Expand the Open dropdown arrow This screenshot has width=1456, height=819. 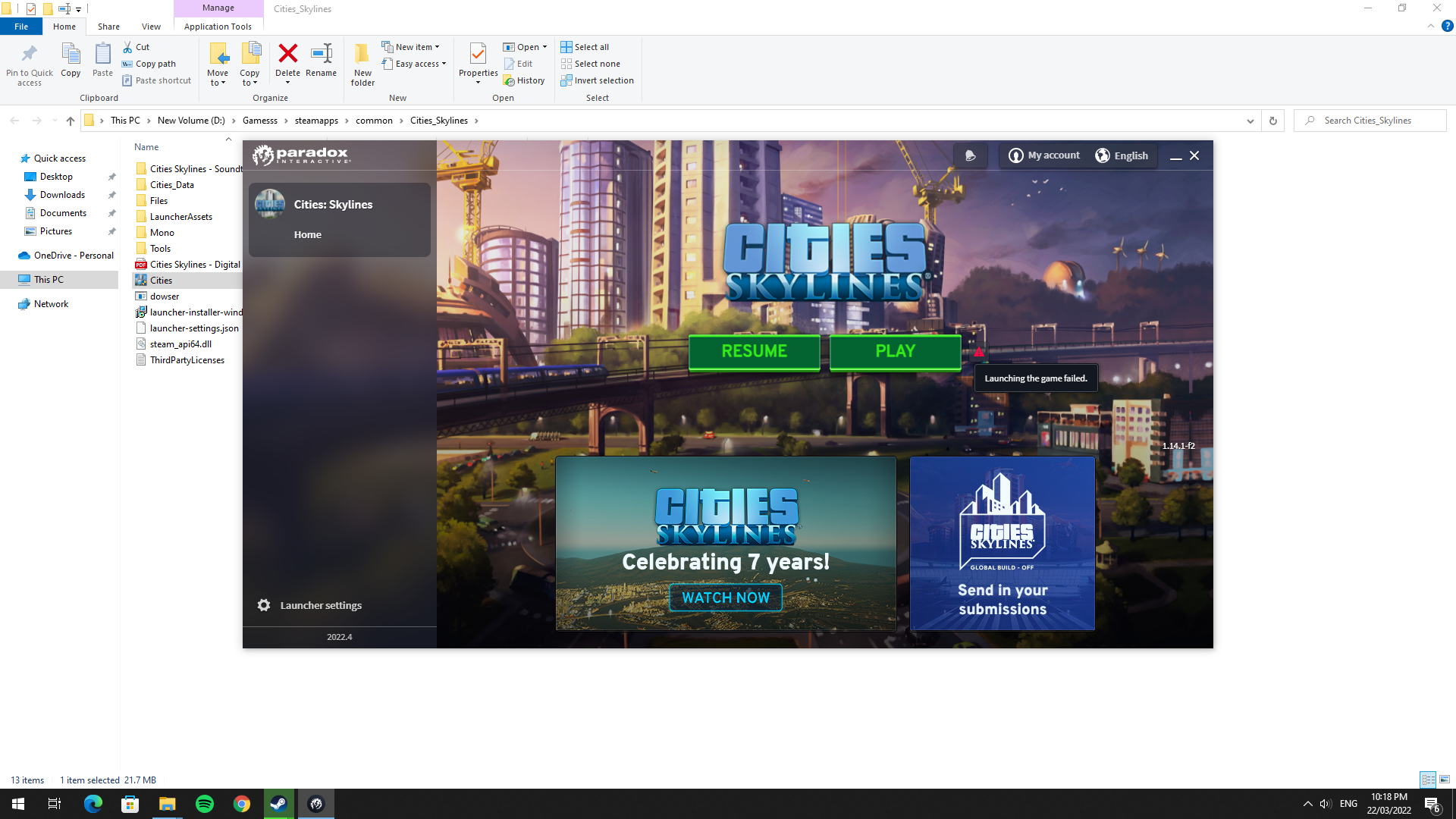[x=544, y=47]
